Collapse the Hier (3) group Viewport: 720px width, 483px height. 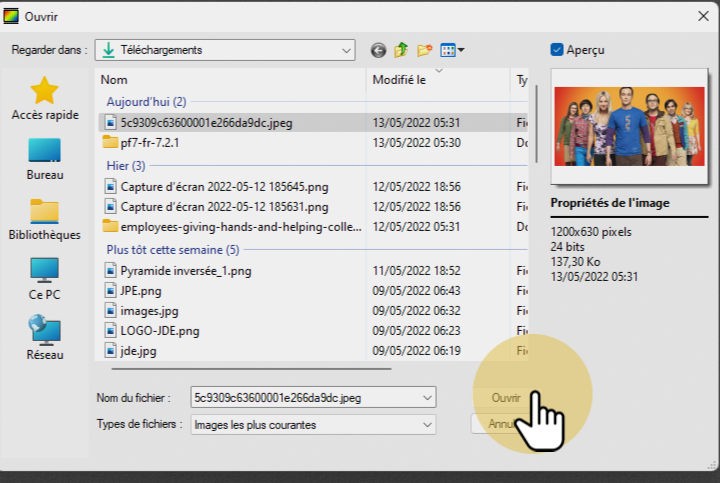[126, 165]
